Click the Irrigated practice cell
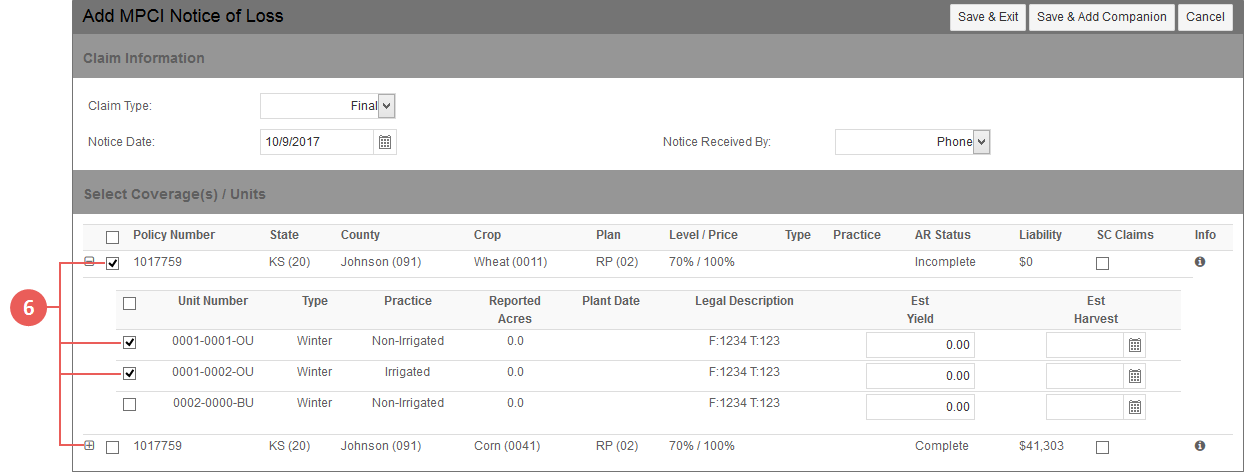 click(x=407, y=372)
